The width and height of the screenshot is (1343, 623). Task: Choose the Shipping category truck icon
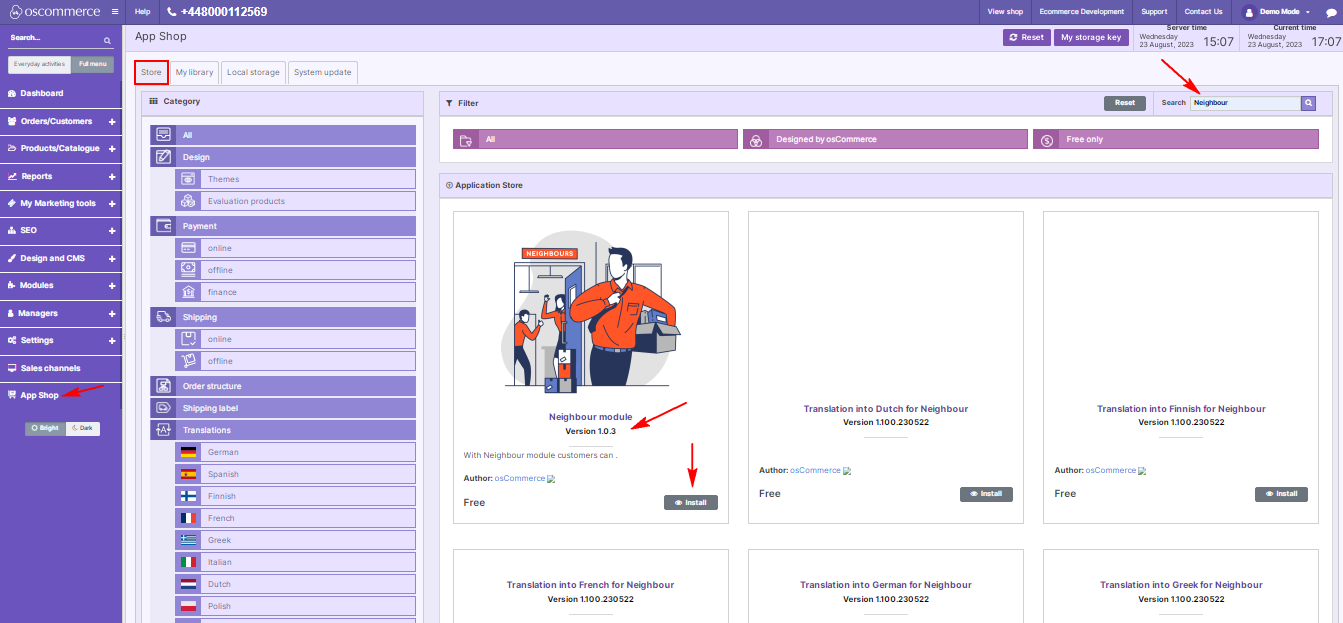163,317
